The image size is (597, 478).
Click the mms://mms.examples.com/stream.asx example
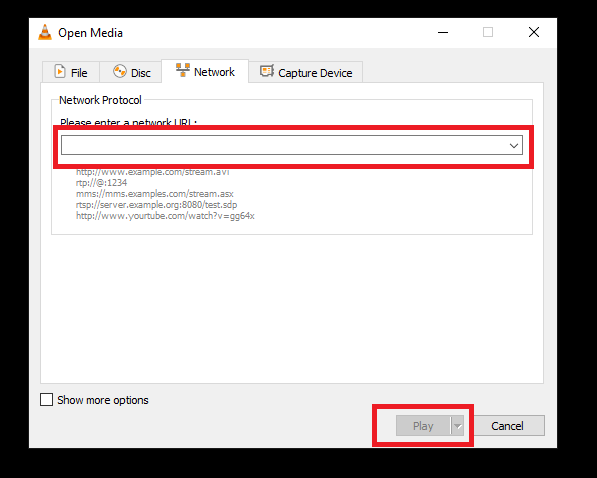pos(155,194)
